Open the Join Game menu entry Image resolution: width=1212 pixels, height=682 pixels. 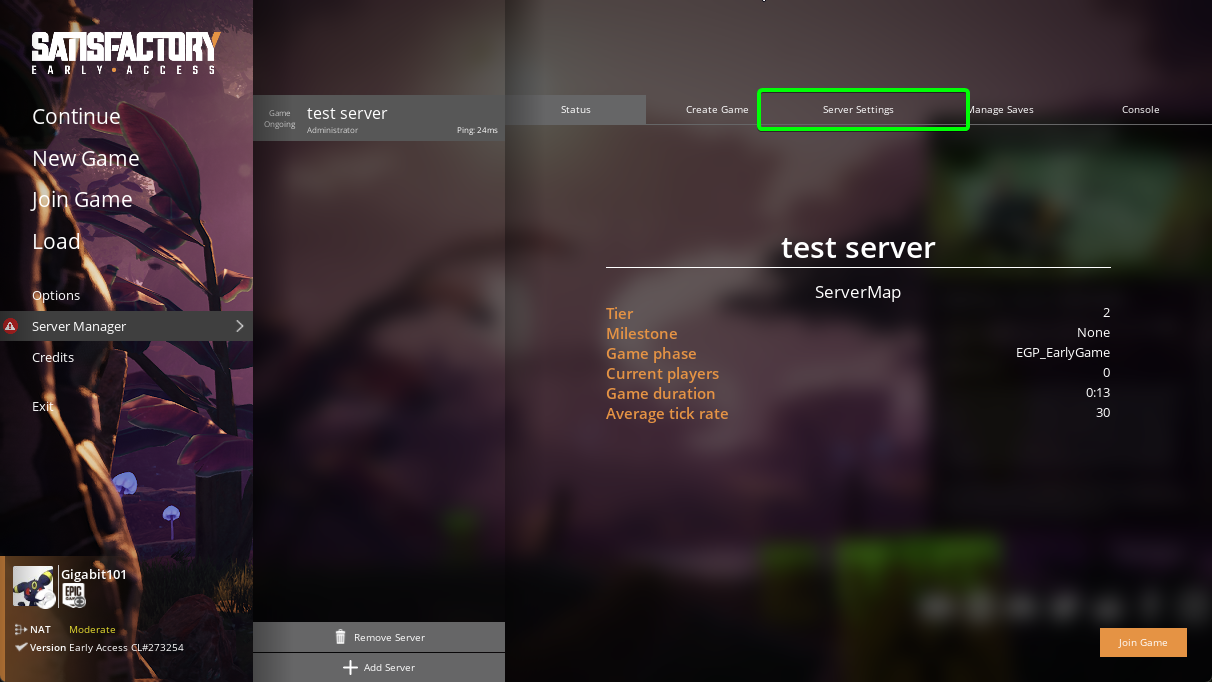[x=82, y=199]
